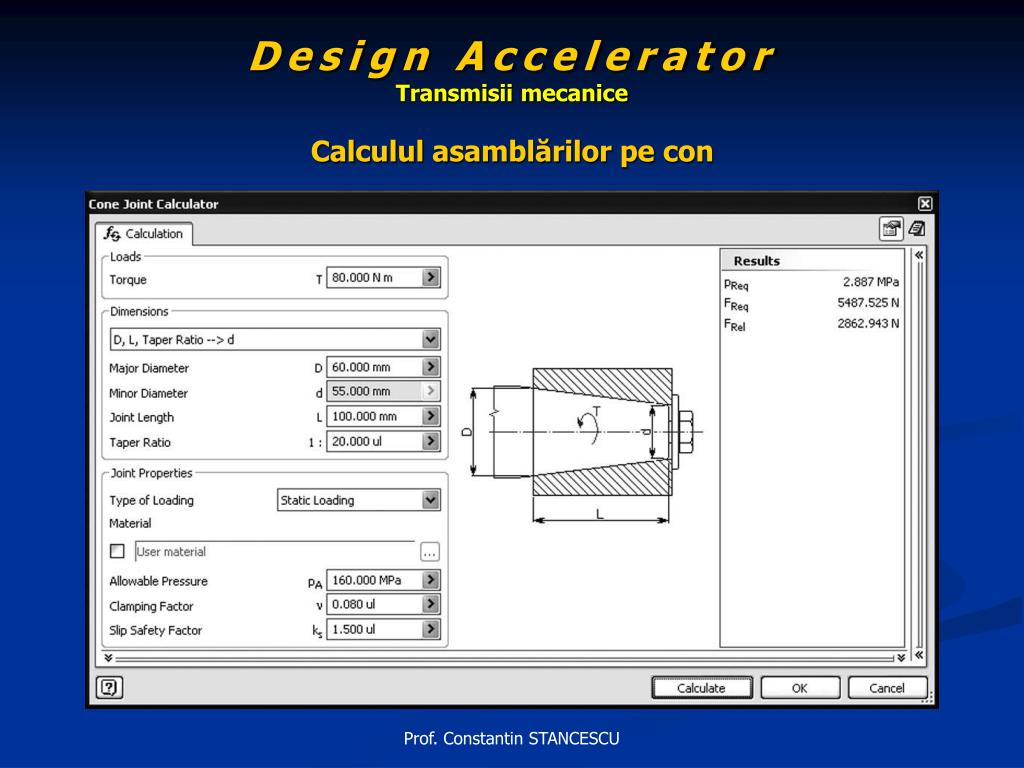The image size is (1024, 768).
Task: Edit the Major Diameter 60.000 mm field
Action: click(x=374, y=367)
